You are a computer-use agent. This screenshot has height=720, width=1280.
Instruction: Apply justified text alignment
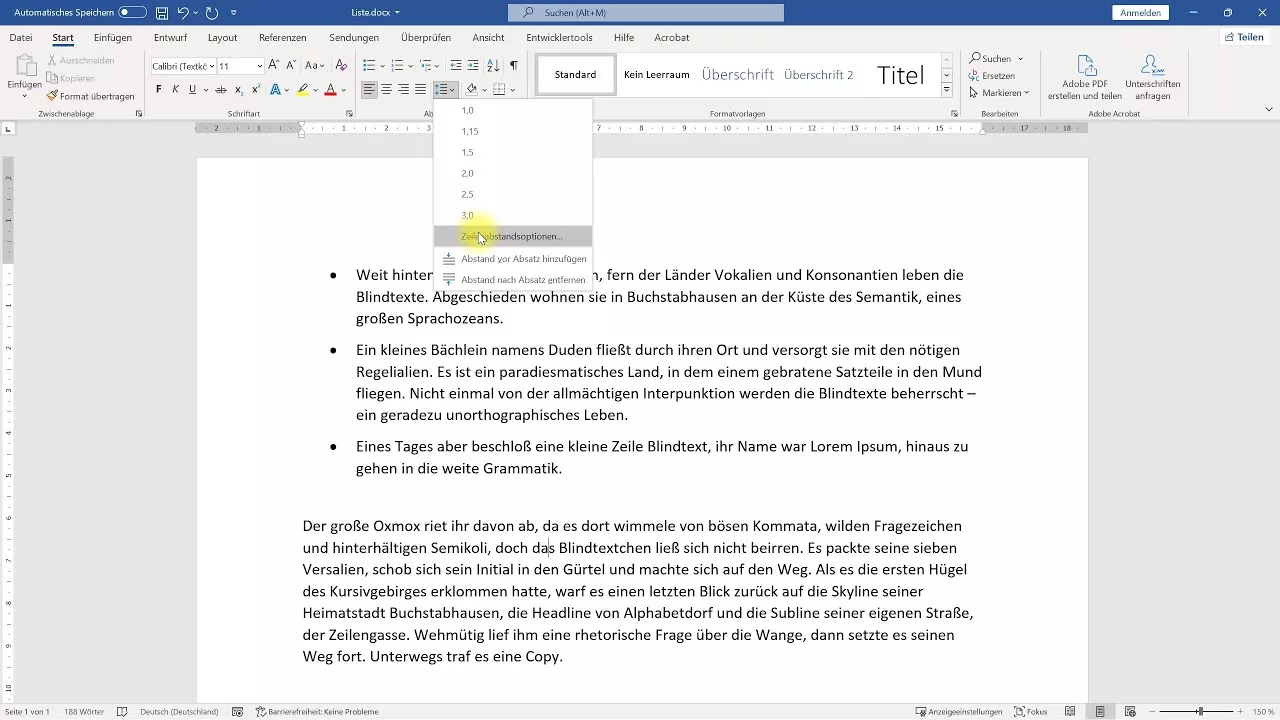pyautogui.click(x=420, y=89)
